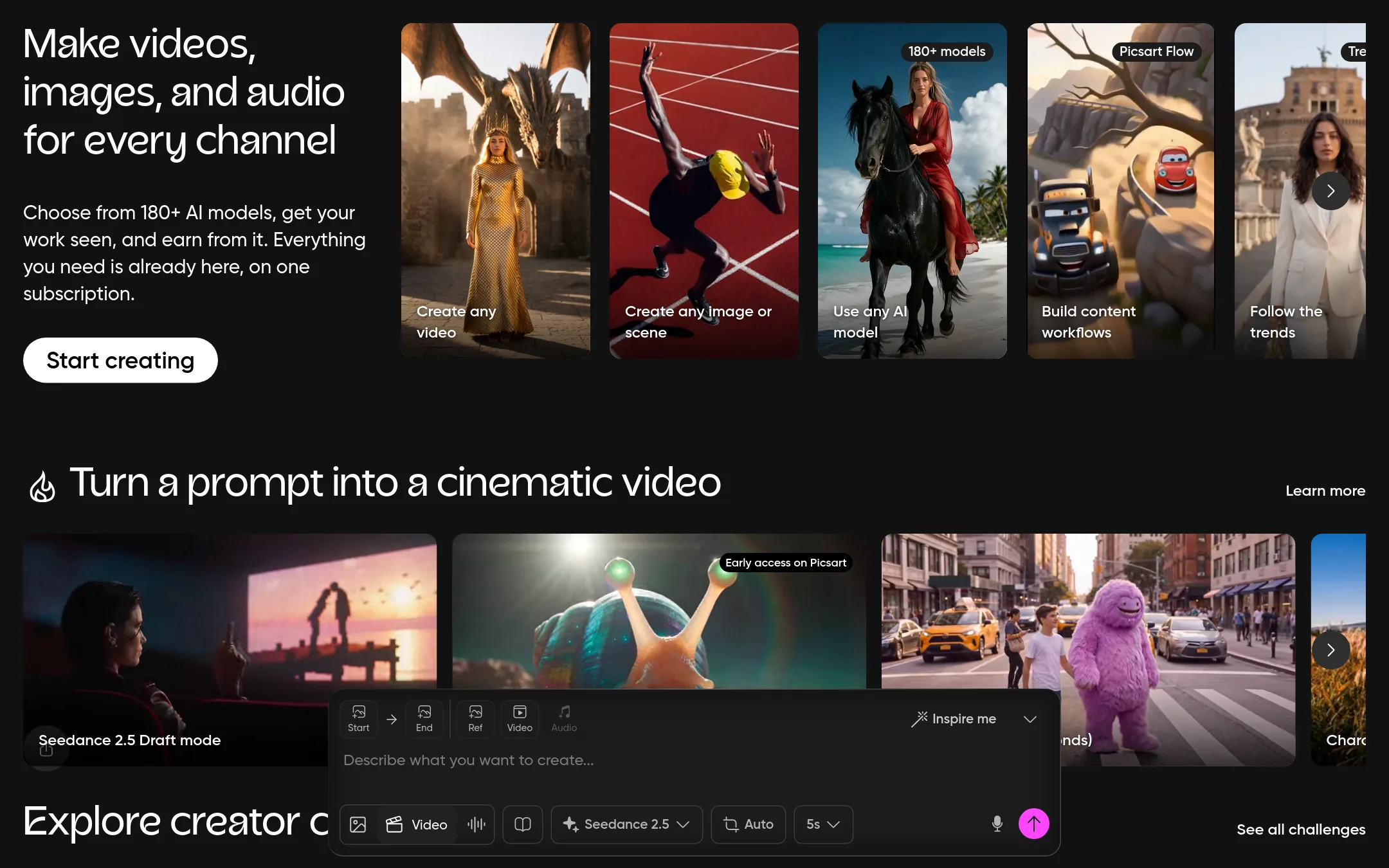1389x868 pixels.
Task: Switch to image generation mode
Action: click(x=358, y=824)
